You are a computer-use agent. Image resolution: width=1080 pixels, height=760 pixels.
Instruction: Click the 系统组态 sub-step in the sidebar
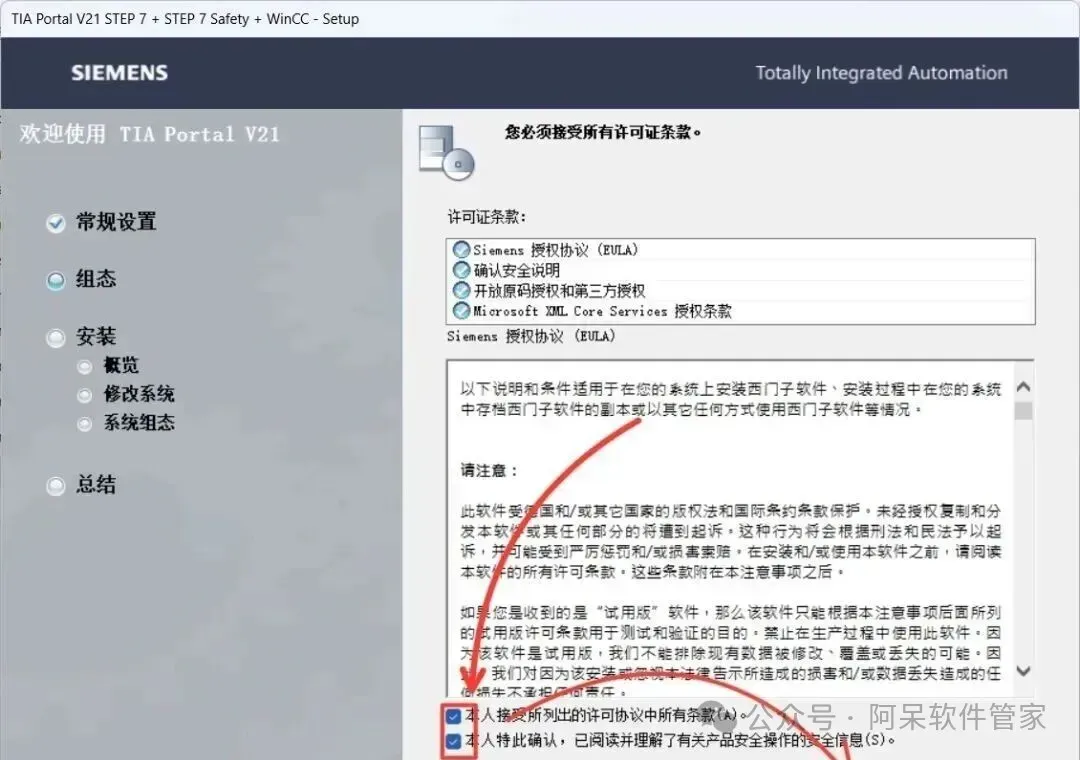139,422
